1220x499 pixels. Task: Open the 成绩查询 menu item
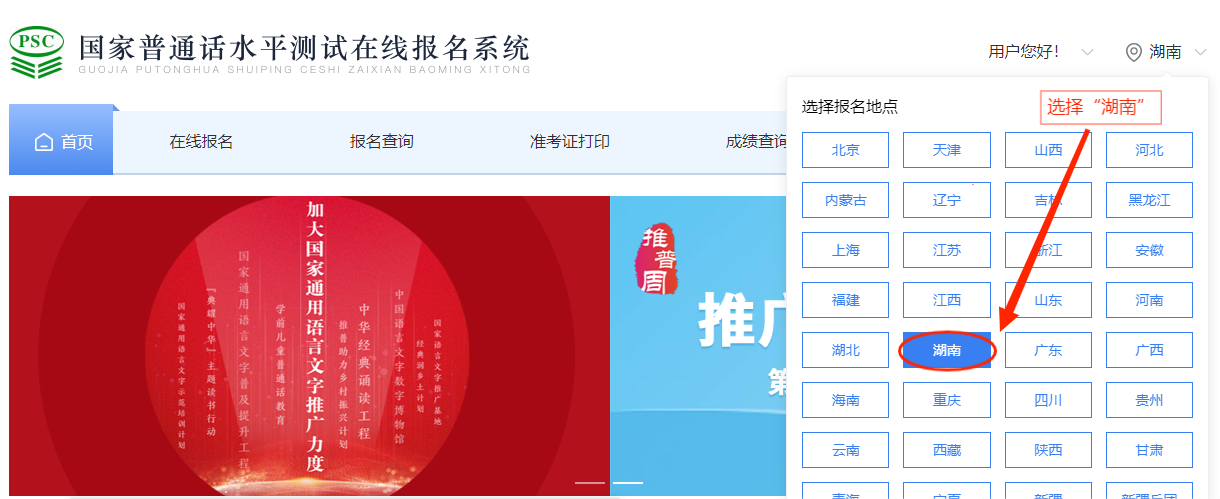[756, 142]
